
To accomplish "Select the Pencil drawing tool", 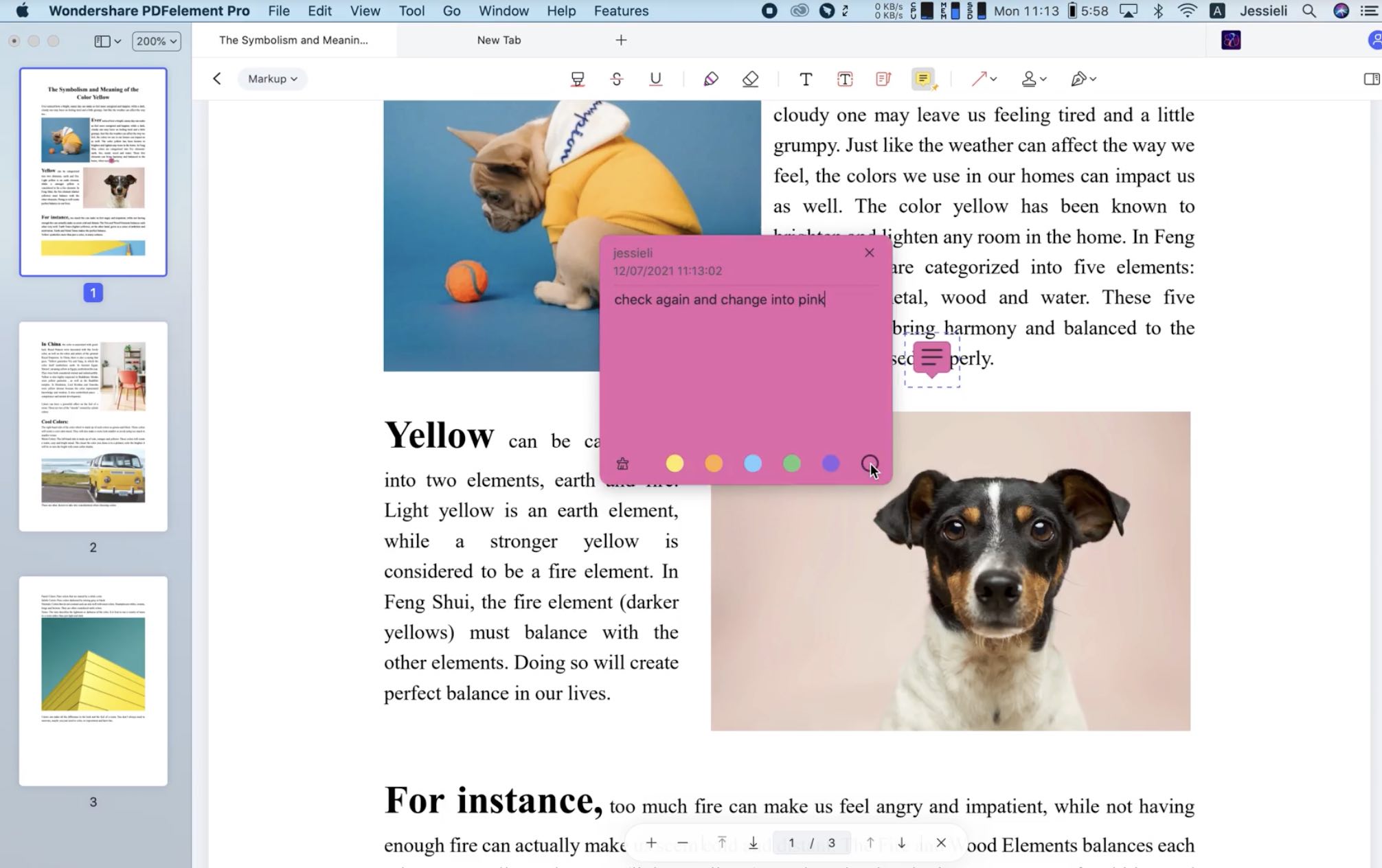I will pos(711,79).
